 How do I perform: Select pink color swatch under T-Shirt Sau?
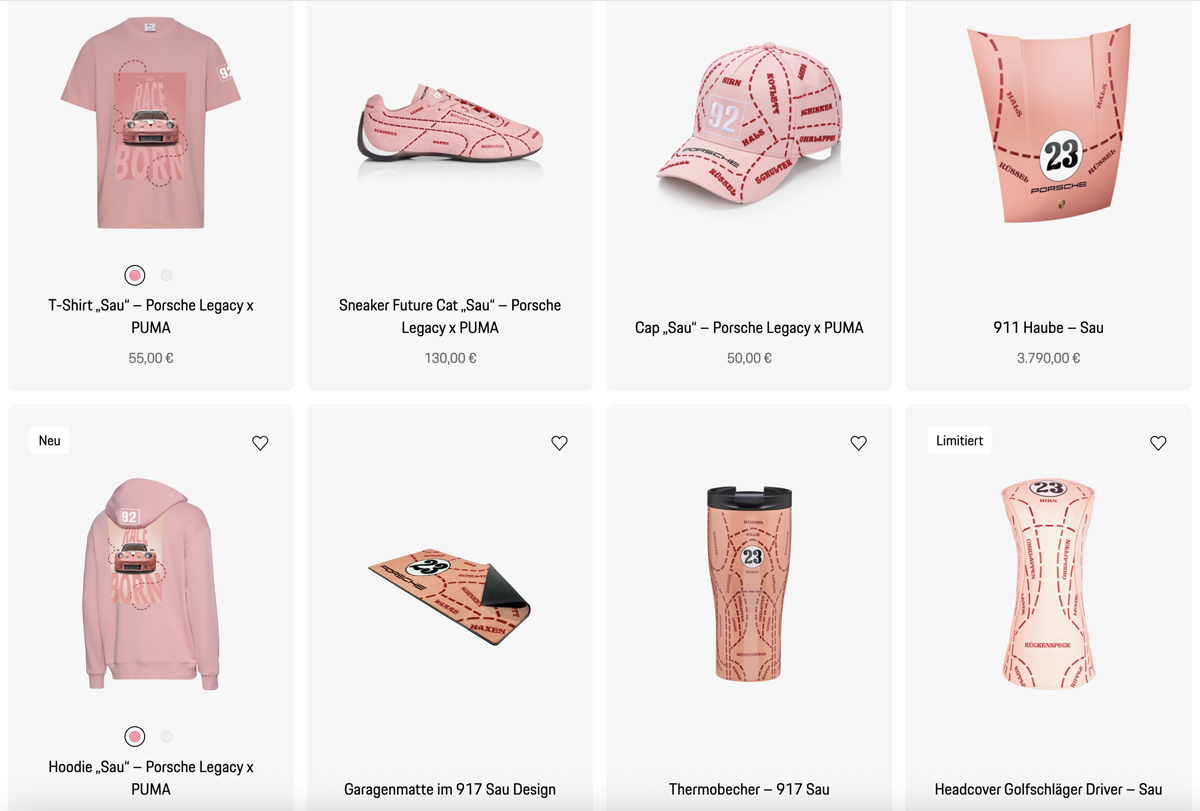tap(135, 275)
